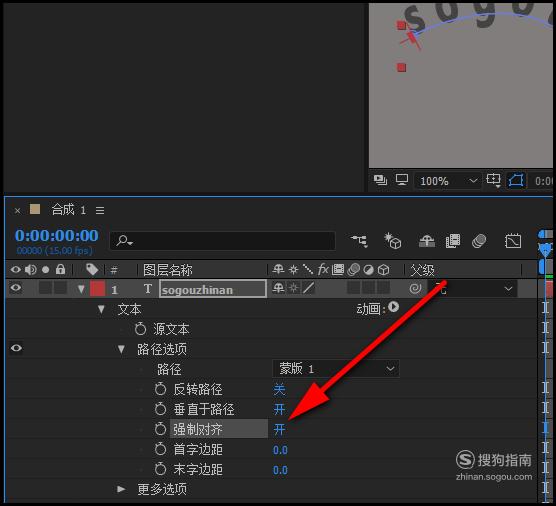This screenshot has width=556, height=506.
Task: Toggle visibility eye for 路径选项
Action: click(x=16, y=348)
